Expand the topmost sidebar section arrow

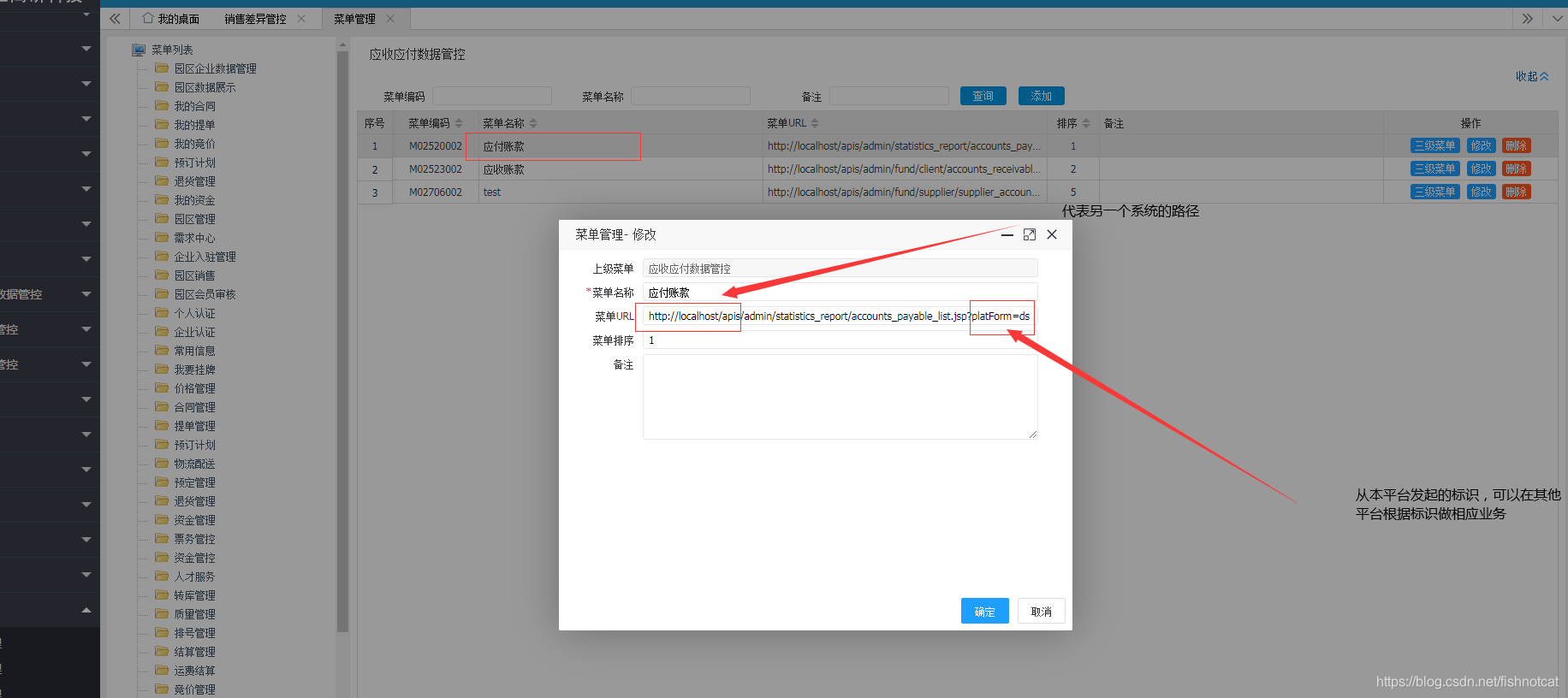point(86,15)
